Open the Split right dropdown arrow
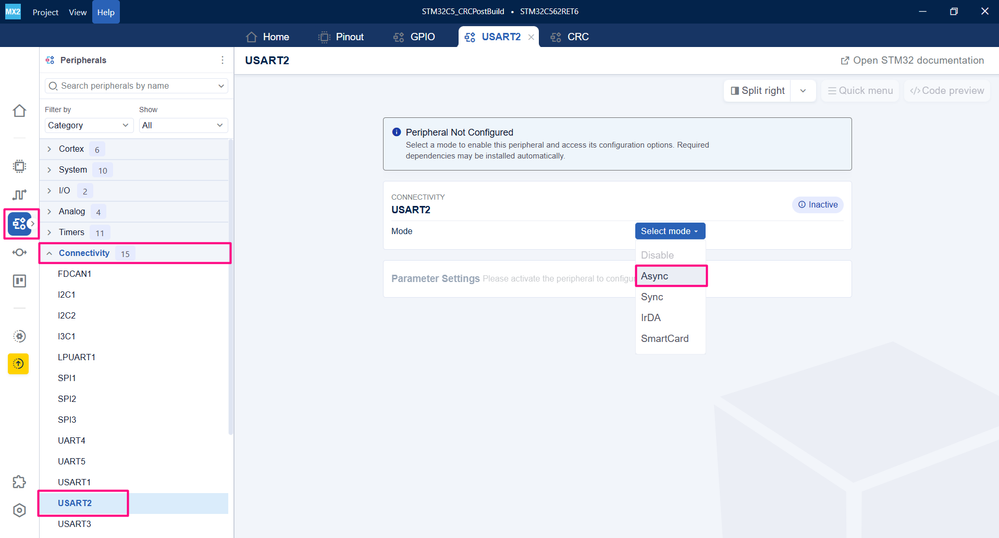This screenshot has height=538, width=999. coord(803,91)
